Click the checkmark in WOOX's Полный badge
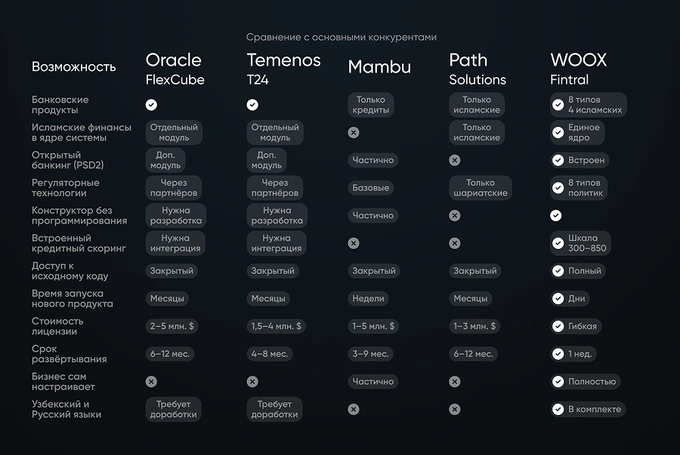The width and height of the screenshot is (680, 455). (x=558, y=271)
